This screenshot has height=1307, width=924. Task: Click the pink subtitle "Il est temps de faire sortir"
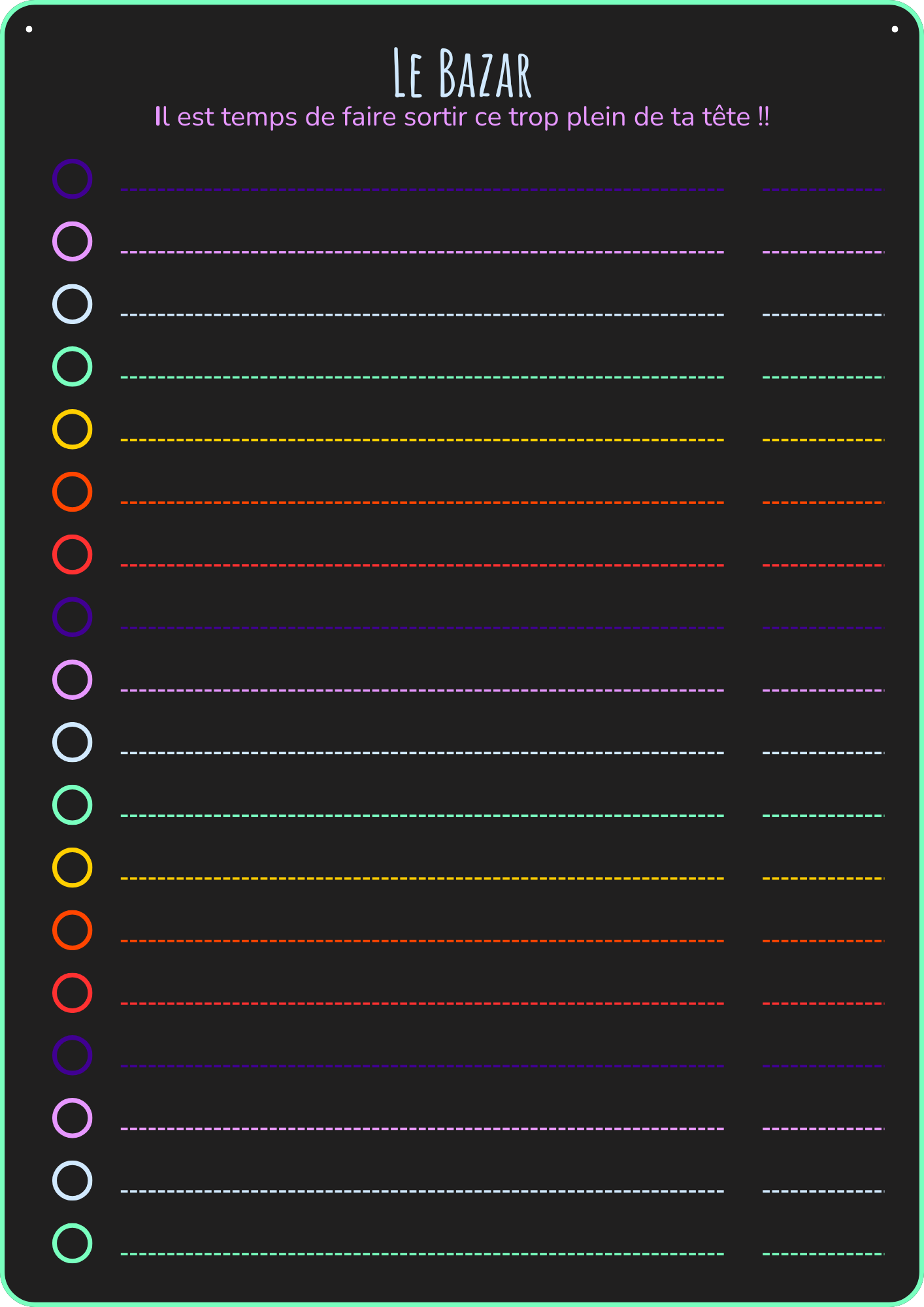(462, 118)
